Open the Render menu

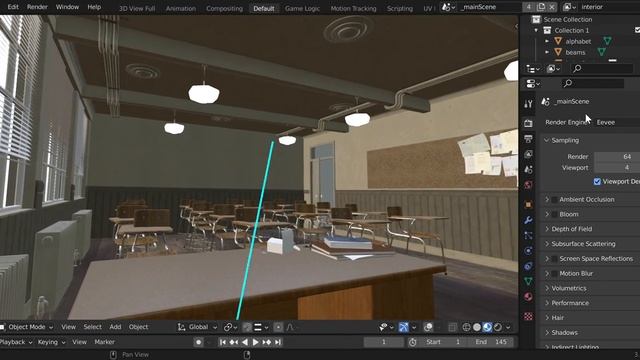(37, 7)
